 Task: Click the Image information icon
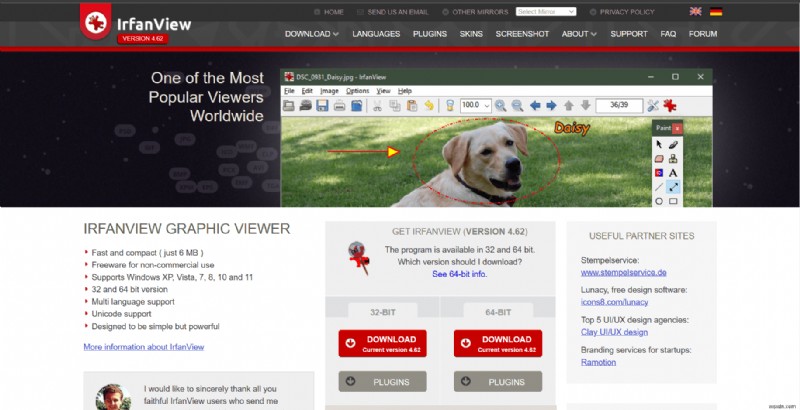tap(450, 106)
